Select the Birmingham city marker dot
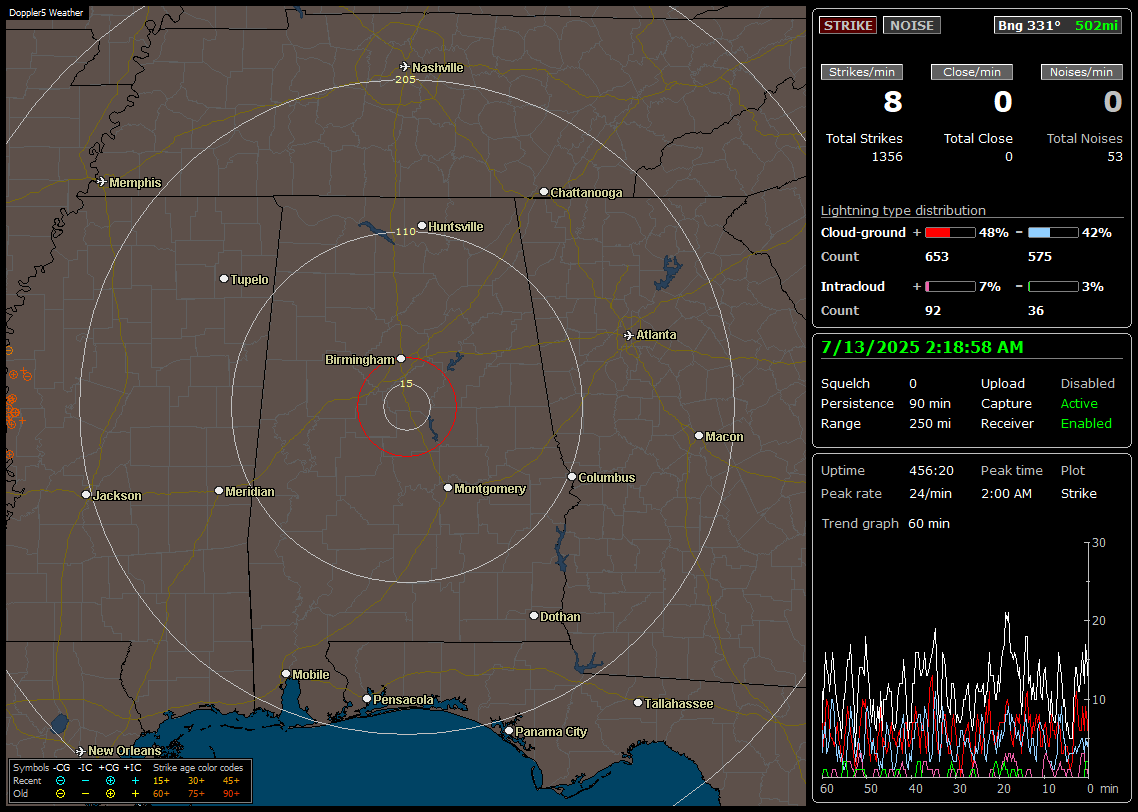 pos(401,358)
